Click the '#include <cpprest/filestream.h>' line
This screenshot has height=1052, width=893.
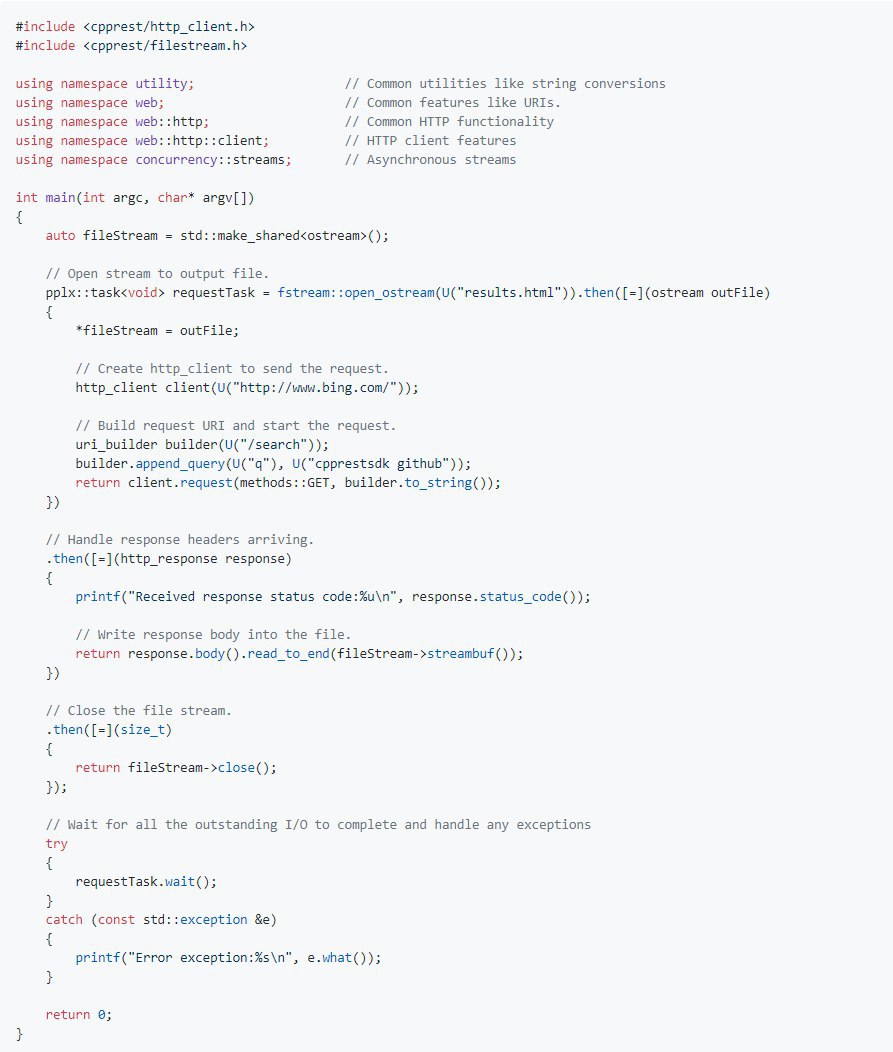(132, 46)
